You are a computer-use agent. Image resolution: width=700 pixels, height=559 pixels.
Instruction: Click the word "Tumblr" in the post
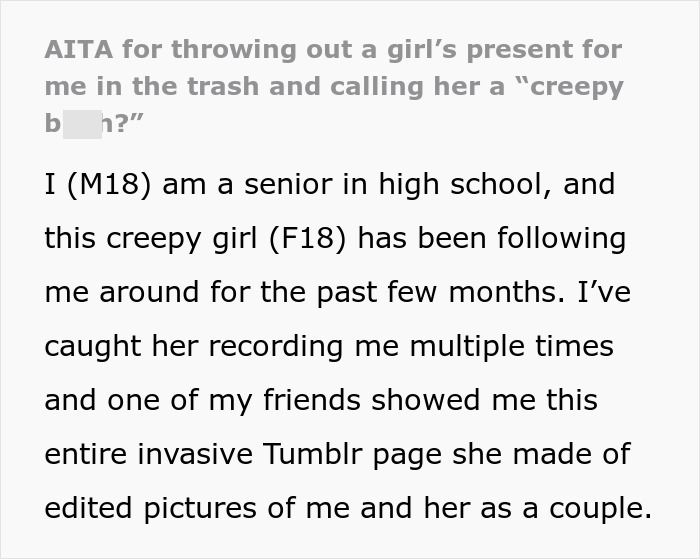click(x=312, y=454)
